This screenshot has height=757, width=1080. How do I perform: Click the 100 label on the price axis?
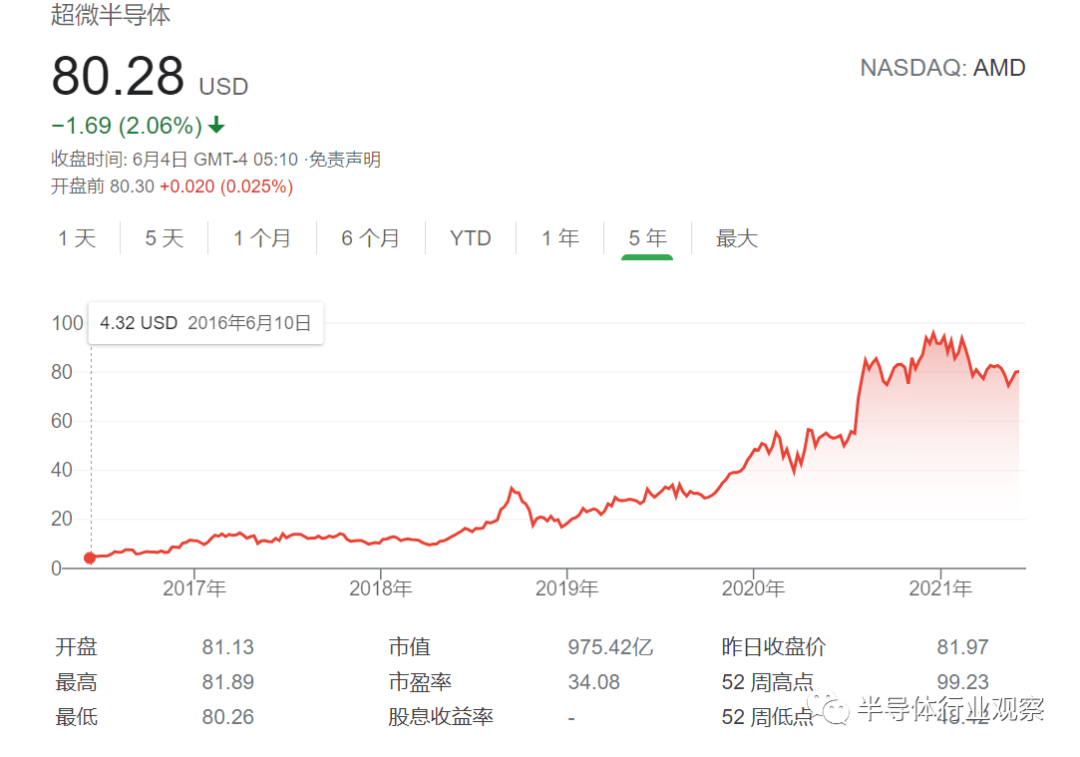pyautogui.click(x=68, y=323)
